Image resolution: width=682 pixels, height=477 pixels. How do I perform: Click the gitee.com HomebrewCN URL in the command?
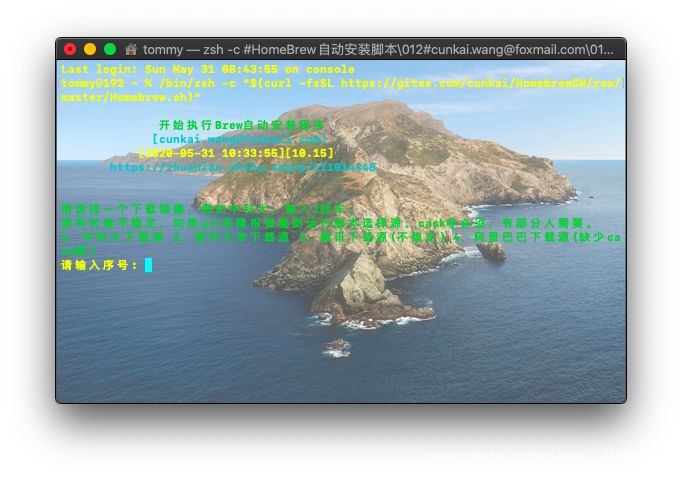click(480, 83)
